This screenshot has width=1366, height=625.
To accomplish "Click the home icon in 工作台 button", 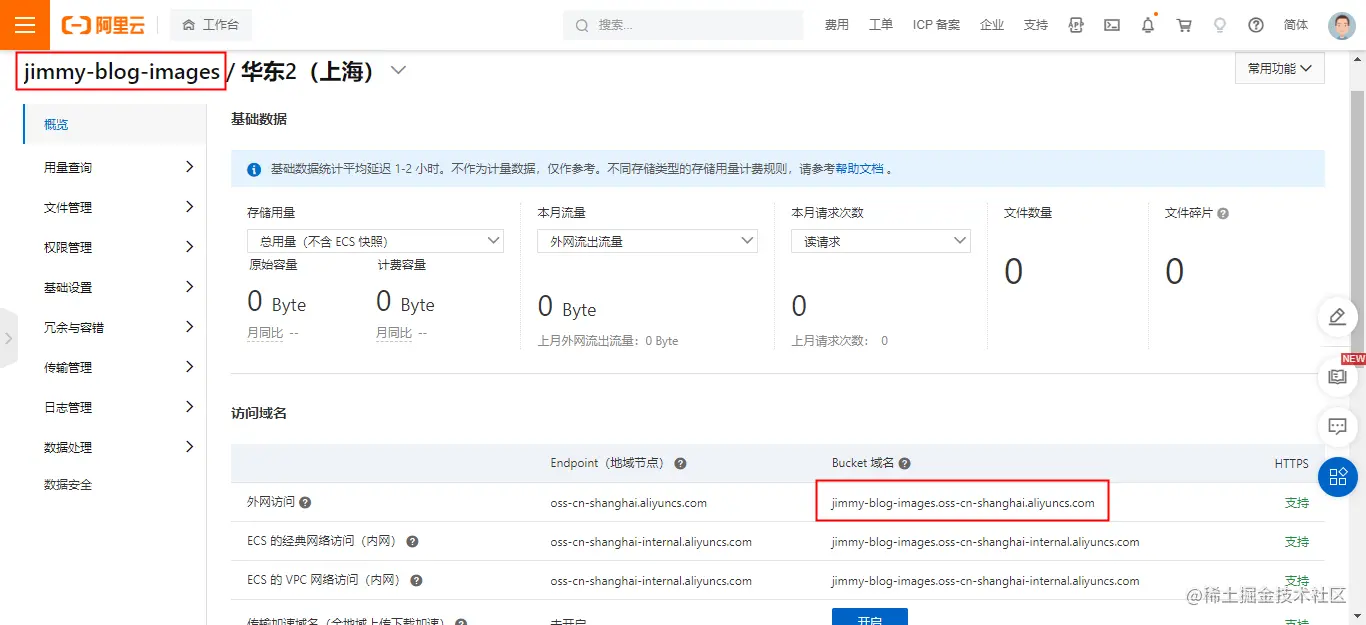I will pyautogui.click(x=189, y=25).
